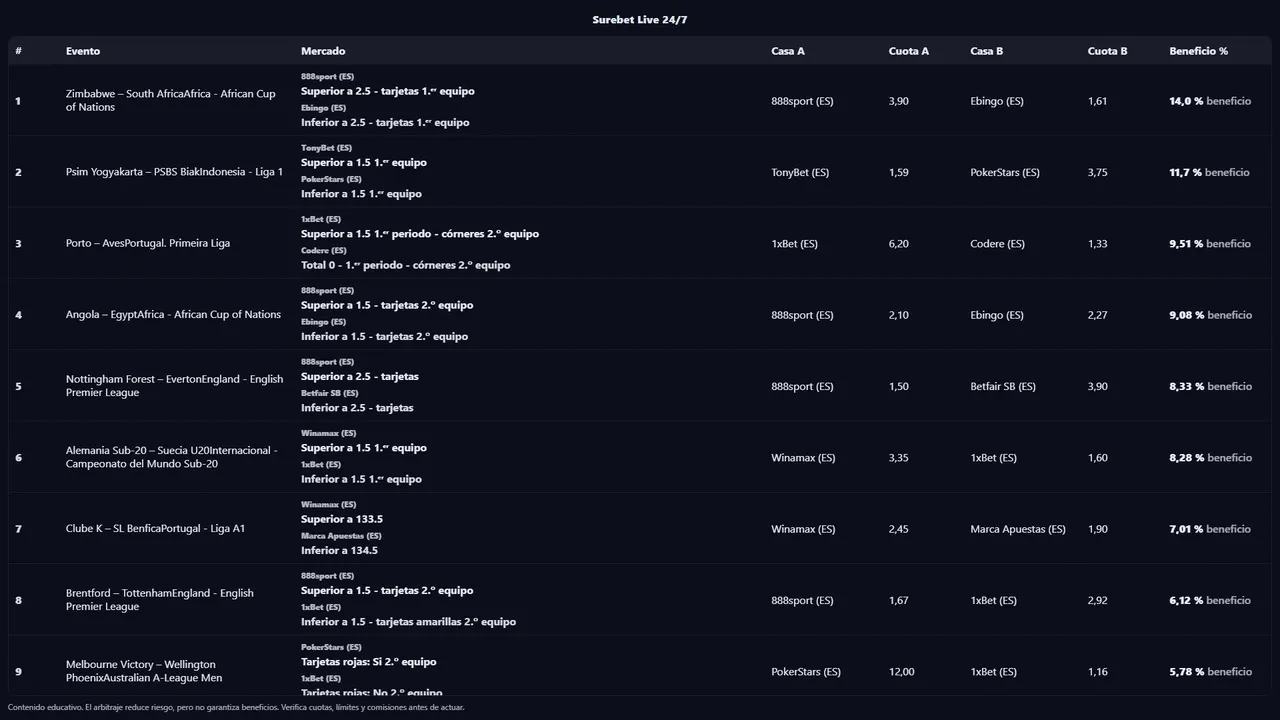Click the Angola – Egypt event
Screen dimensions: 1280x720
(173, 315)
